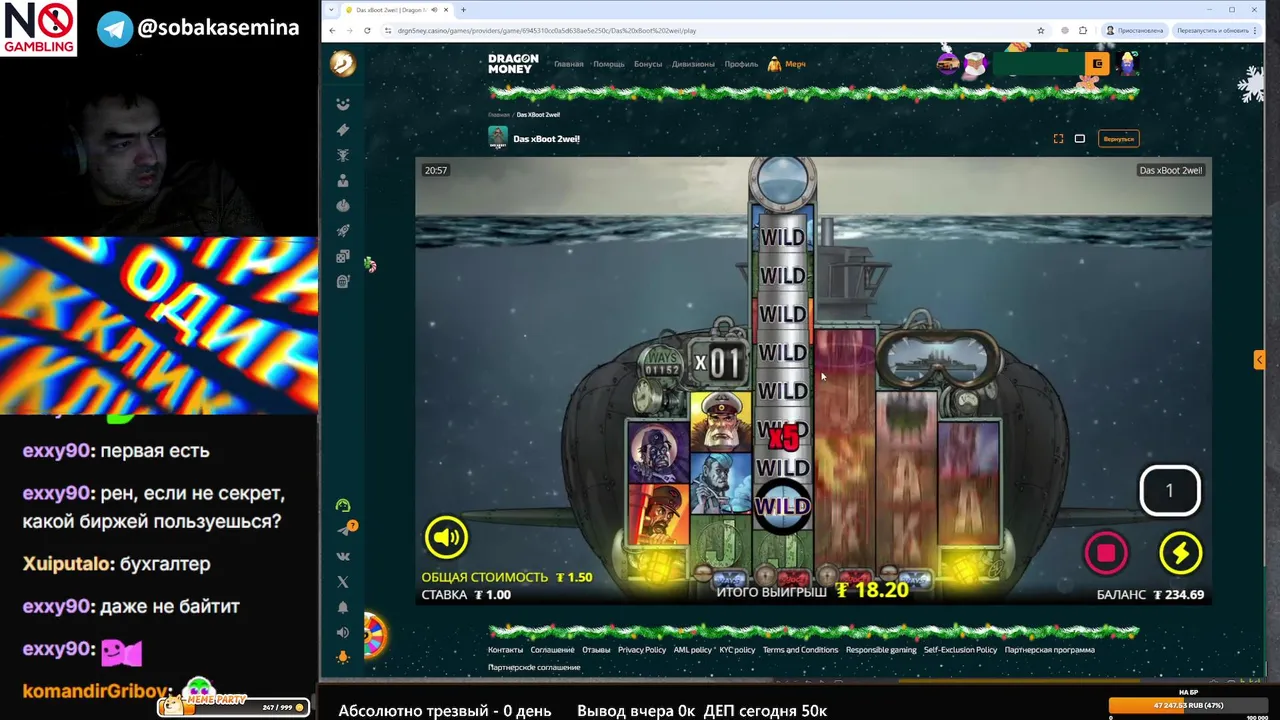
Task: Toggle fullscreen mode for the game
Action: click(1058, 139)
